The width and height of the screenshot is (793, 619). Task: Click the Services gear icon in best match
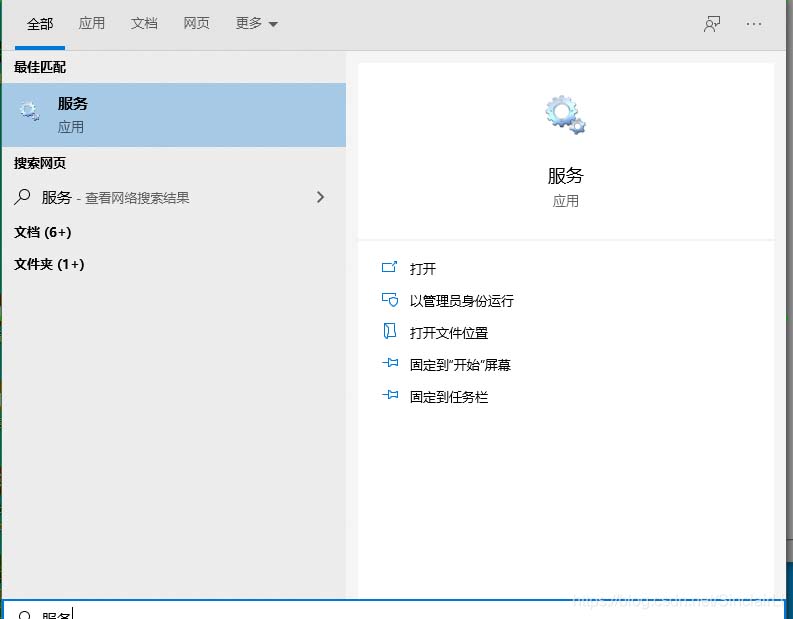click(30, 112)
